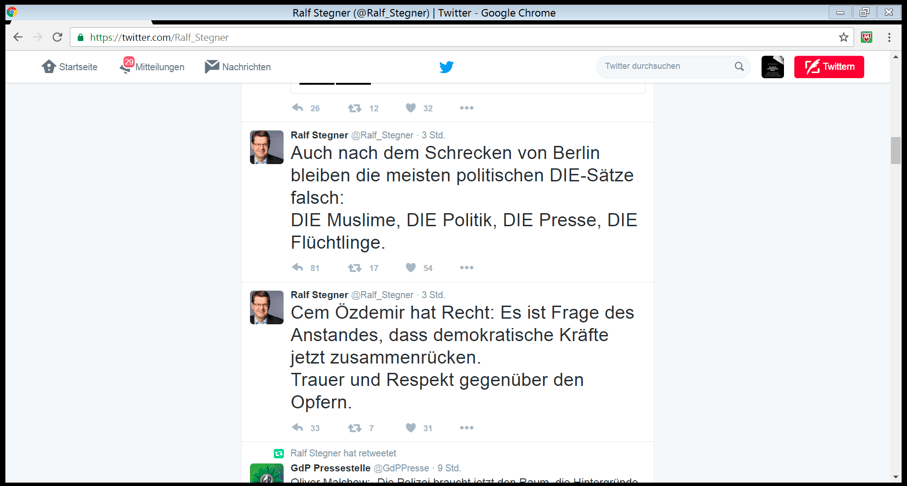Screen dimensions: 908x486
Task: Go back to the previous page
Action: pos(18,37)
